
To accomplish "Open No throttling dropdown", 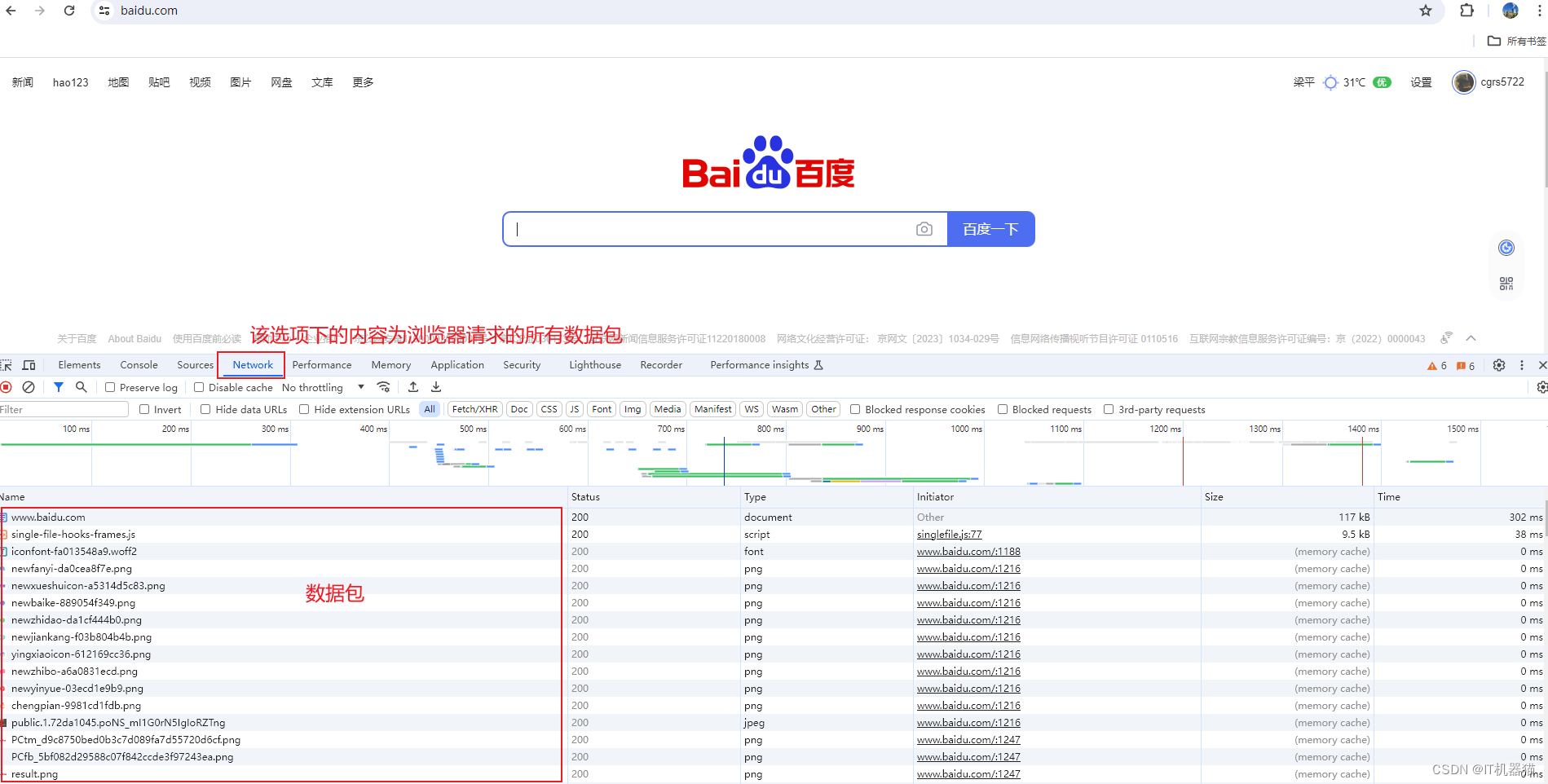I will coord(324,388).
